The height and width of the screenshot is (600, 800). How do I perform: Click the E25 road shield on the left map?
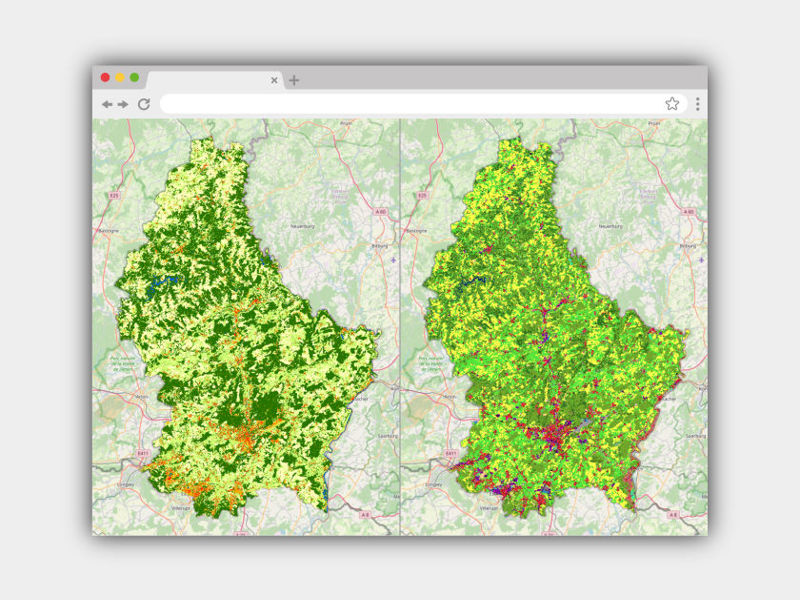point(114,195)
